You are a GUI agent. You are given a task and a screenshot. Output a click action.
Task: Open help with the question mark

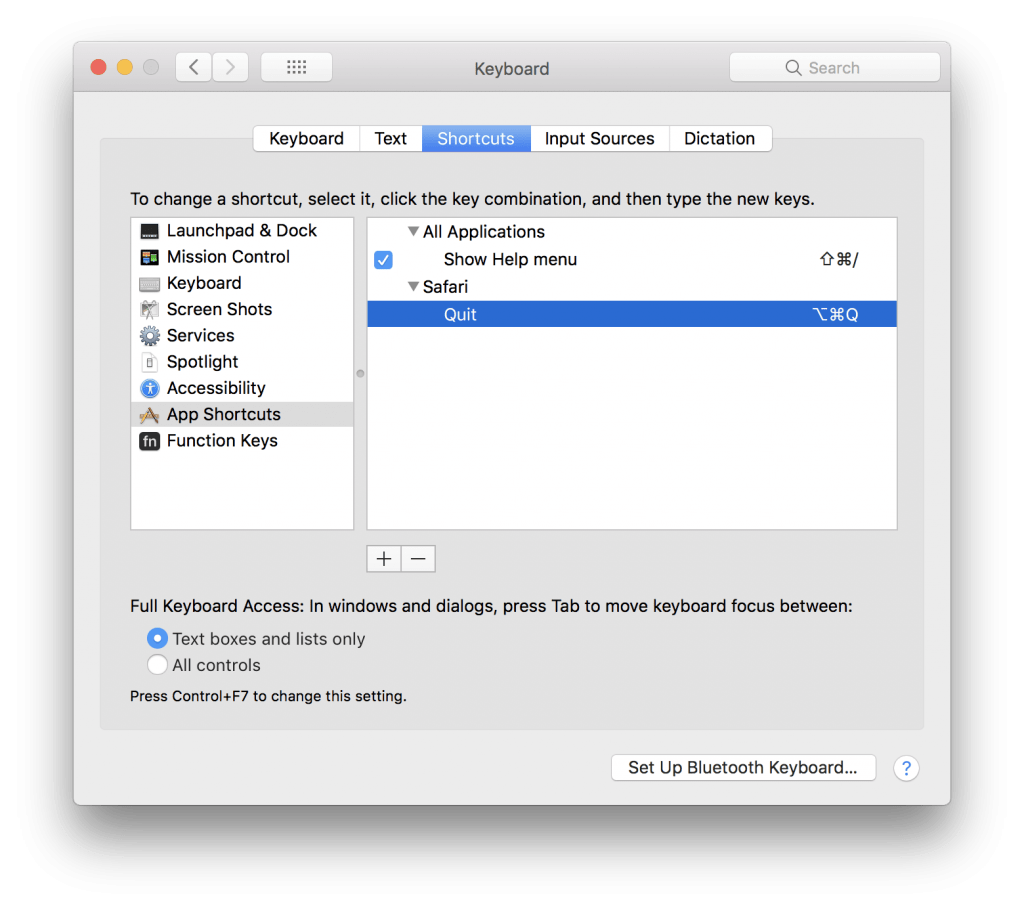(906, 768)
